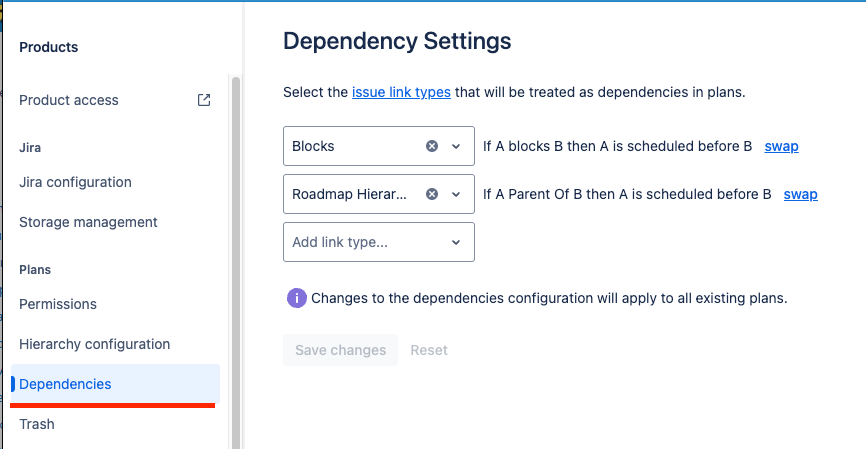The height and width of the screenshot is (449, 866).
Task: Open Hierarchy configuration page
Action: click(94, 344)
